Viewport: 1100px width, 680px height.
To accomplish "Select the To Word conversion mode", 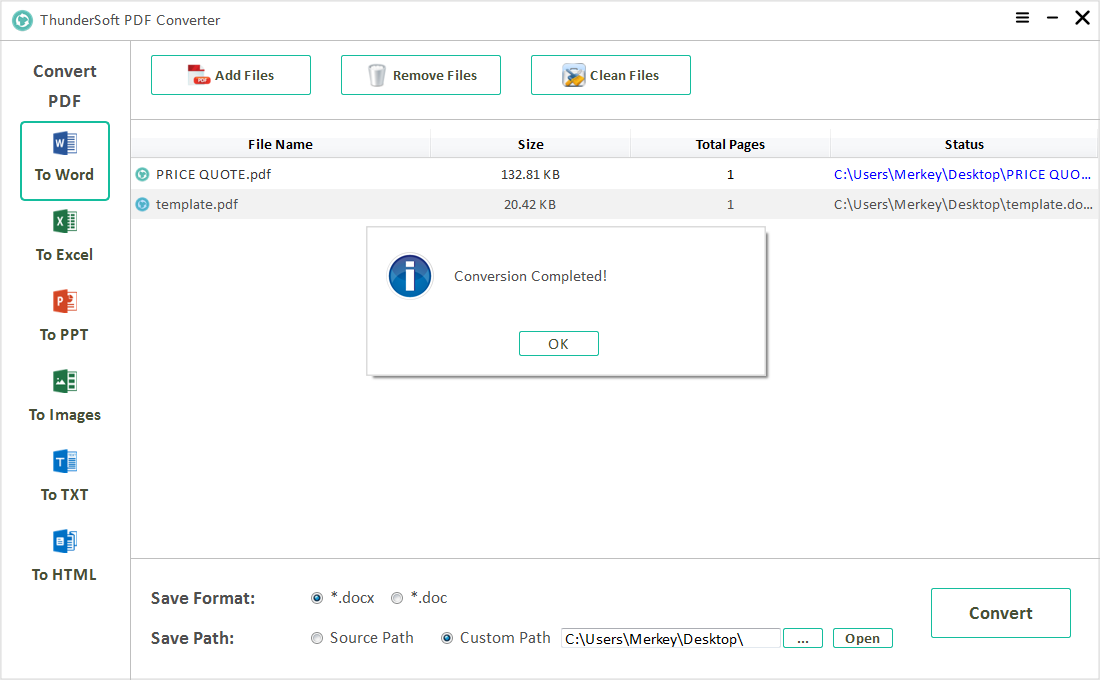I will 65,160.
